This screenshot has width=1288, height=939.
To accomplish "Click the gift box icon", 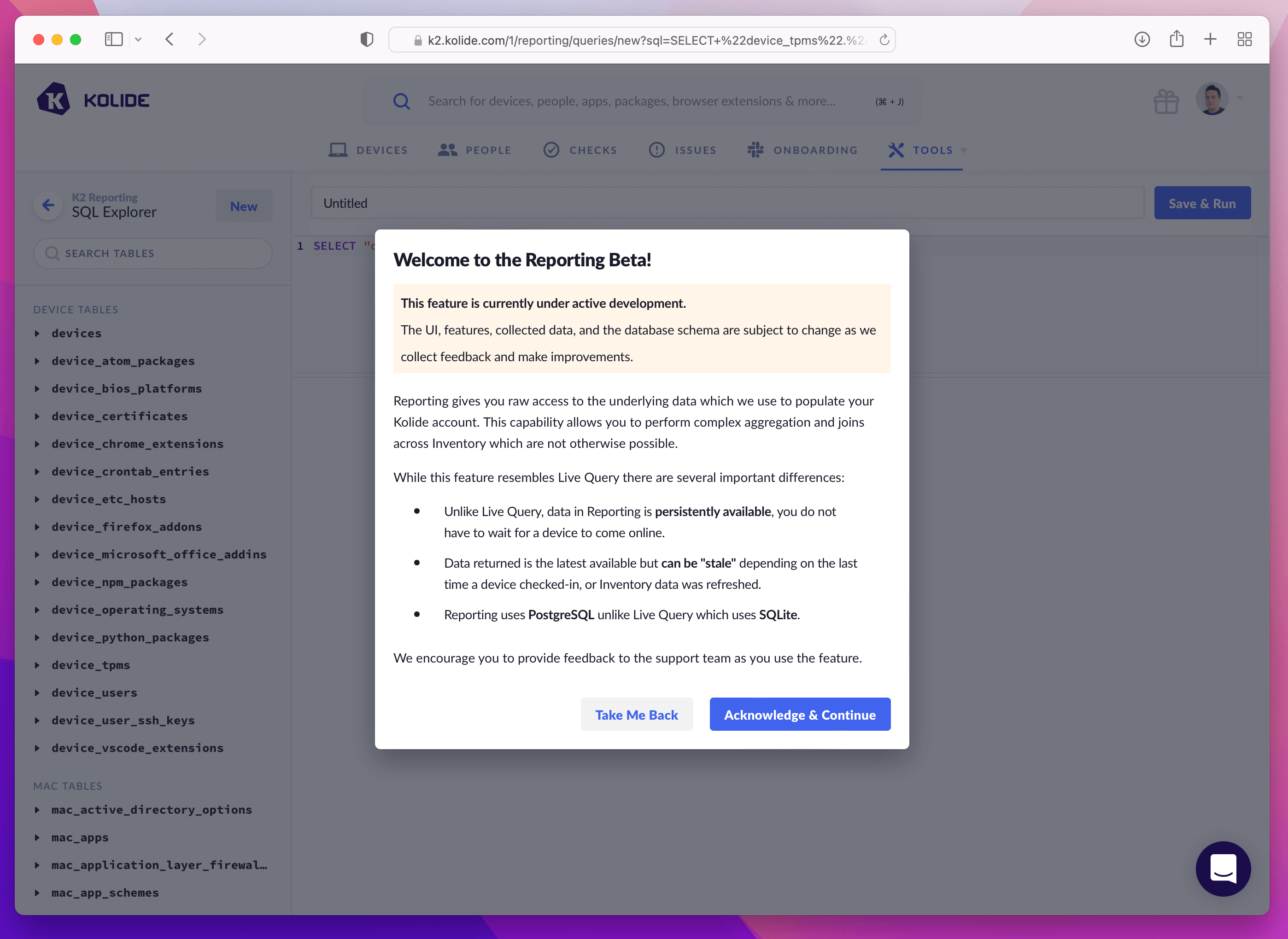I will (1166, 102).
